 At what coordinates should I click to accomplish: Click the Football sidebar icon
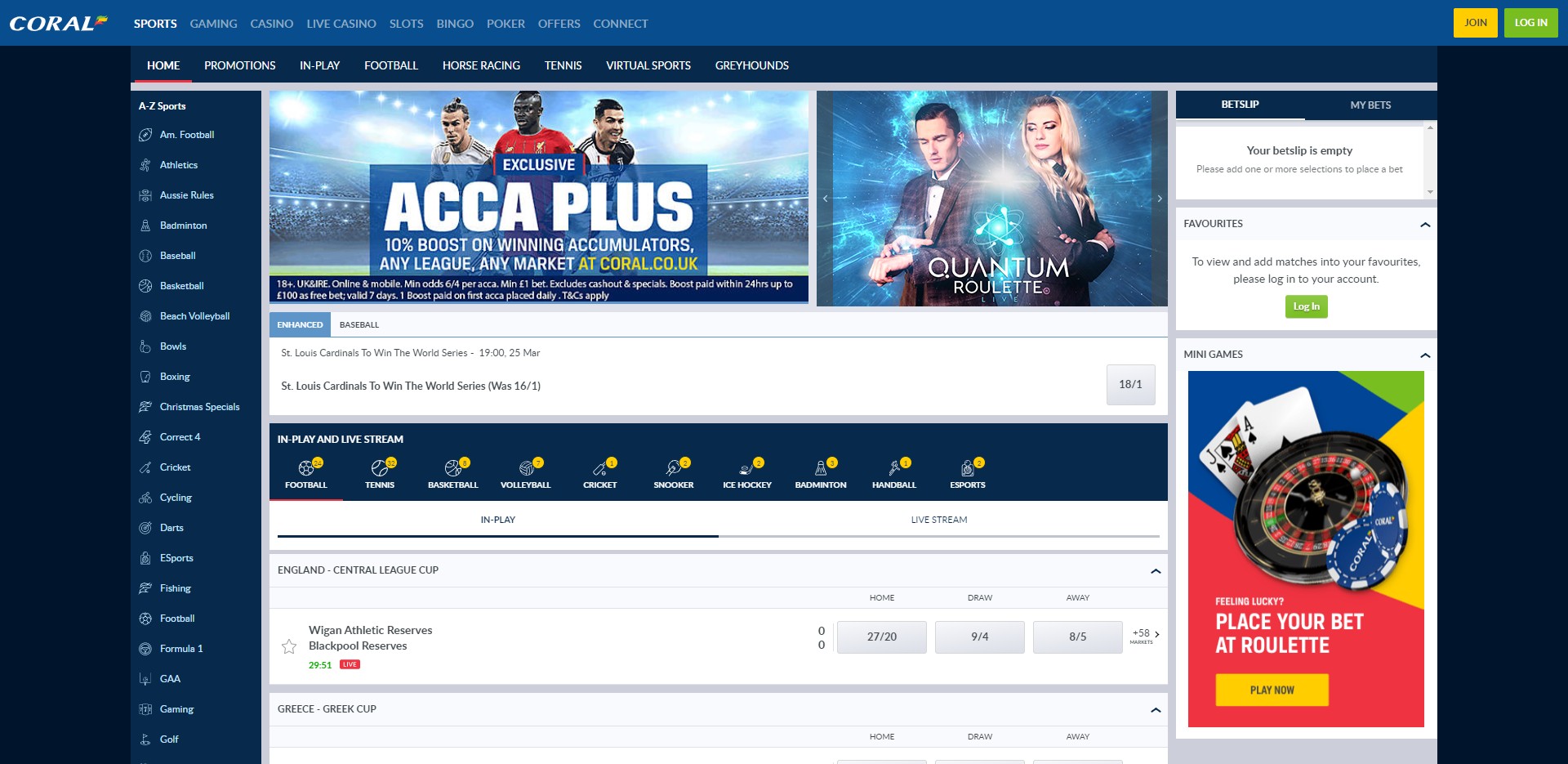145,619
